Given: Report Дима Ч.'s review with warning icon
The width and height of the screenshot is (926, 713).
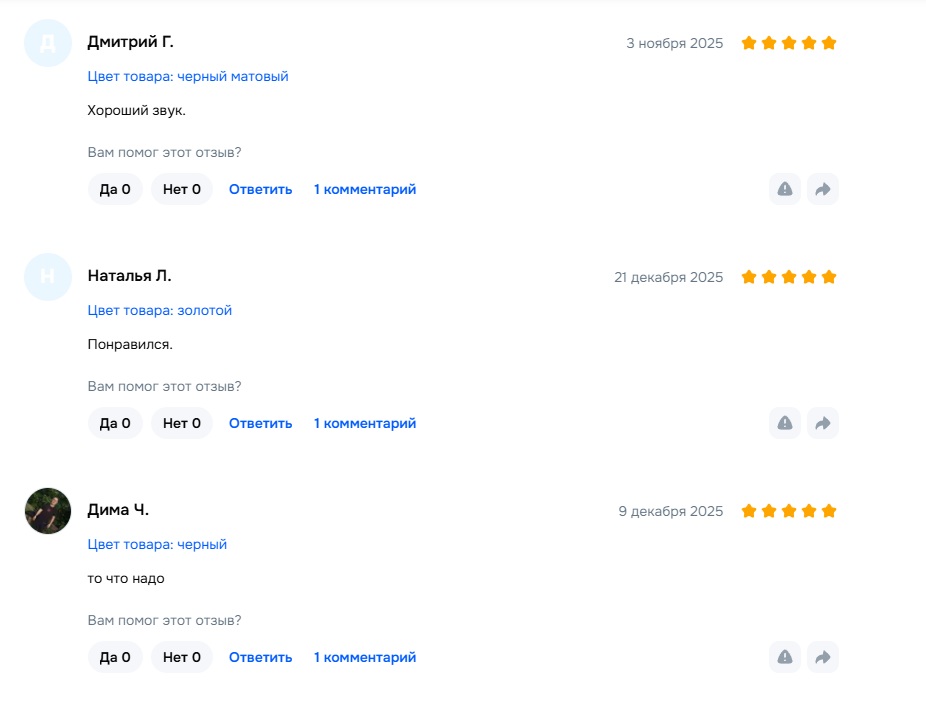Looking at the screenshot, I should tap(785, 657).
